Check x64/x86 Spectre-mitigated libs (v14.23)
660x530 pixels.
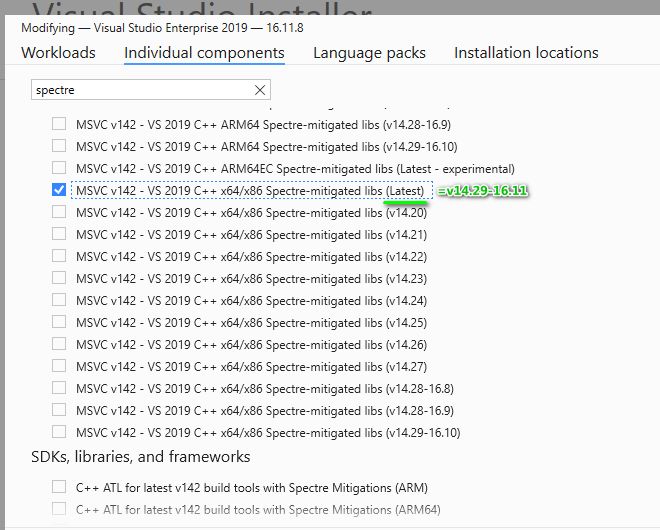point(59,277)
